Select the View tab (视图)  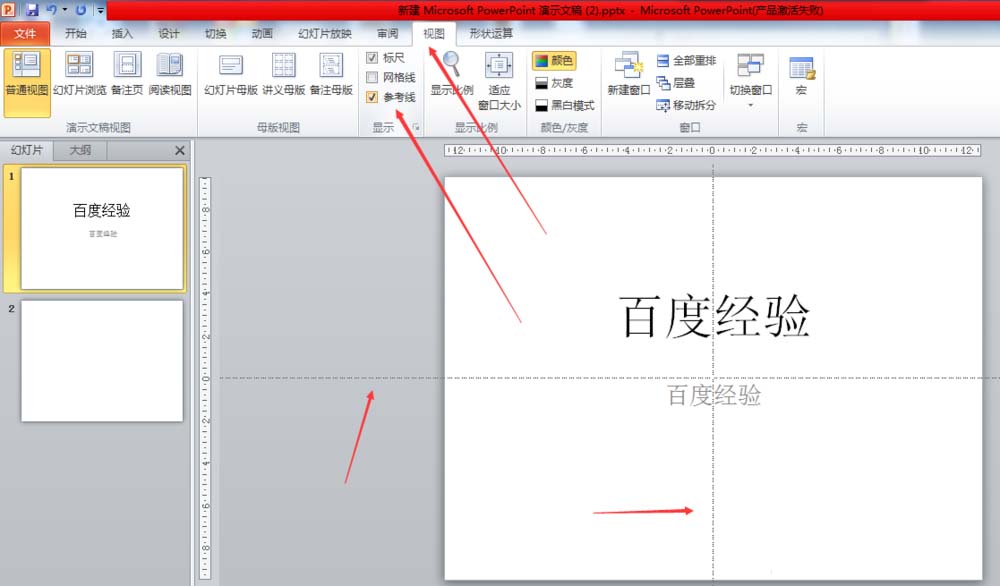[x=434, y=33]
